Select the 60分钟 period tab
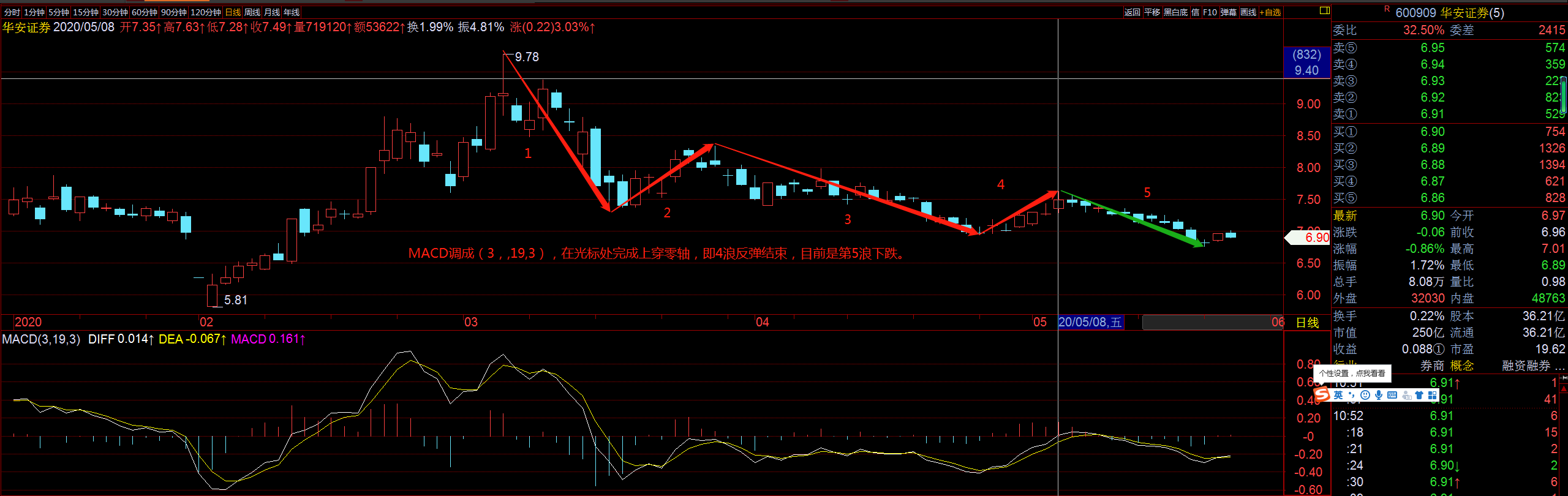The width and height of the screenshot is (1568, 496). (145, 12)
